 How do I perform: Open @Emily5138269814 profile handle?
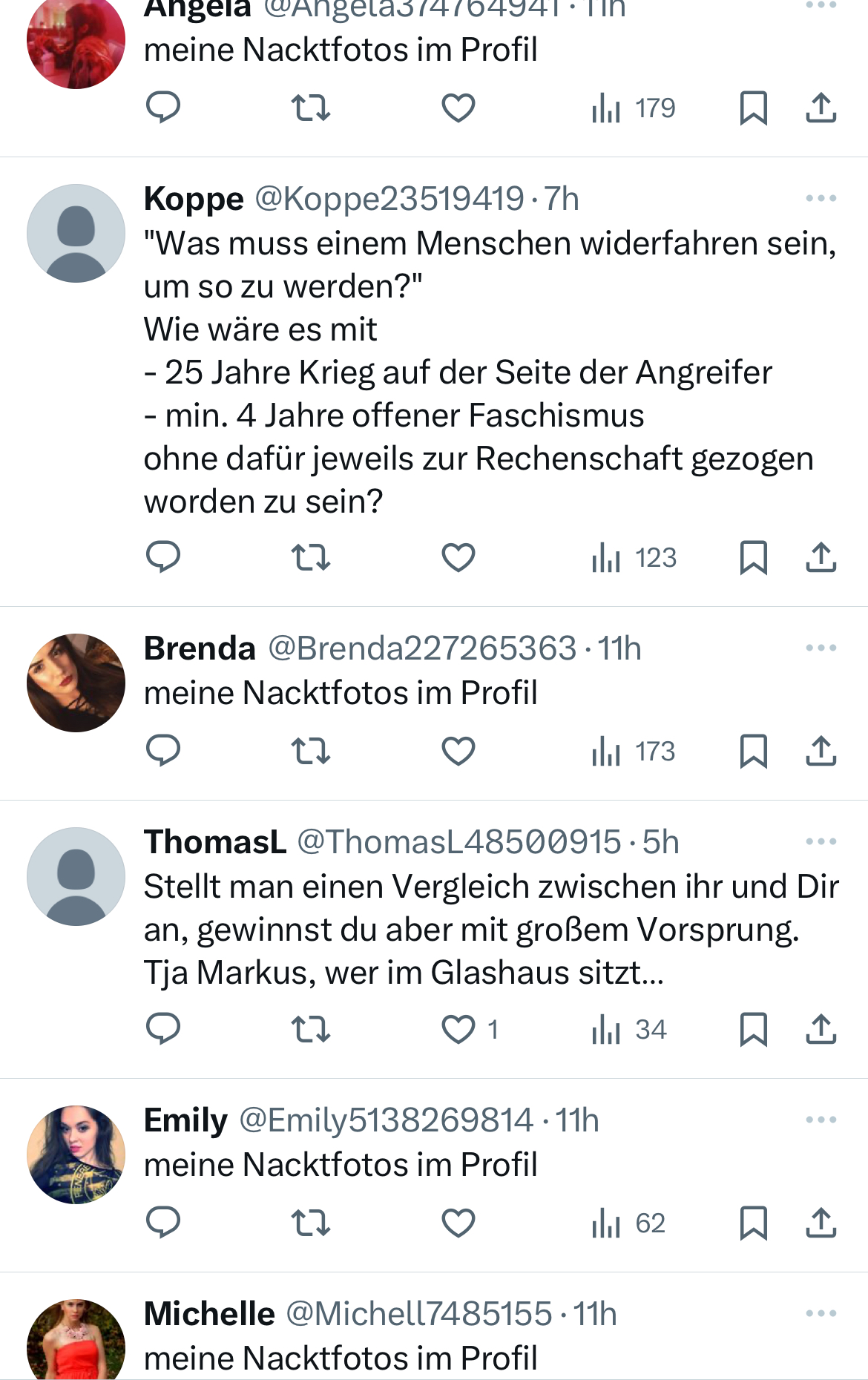pos(386,1120)
